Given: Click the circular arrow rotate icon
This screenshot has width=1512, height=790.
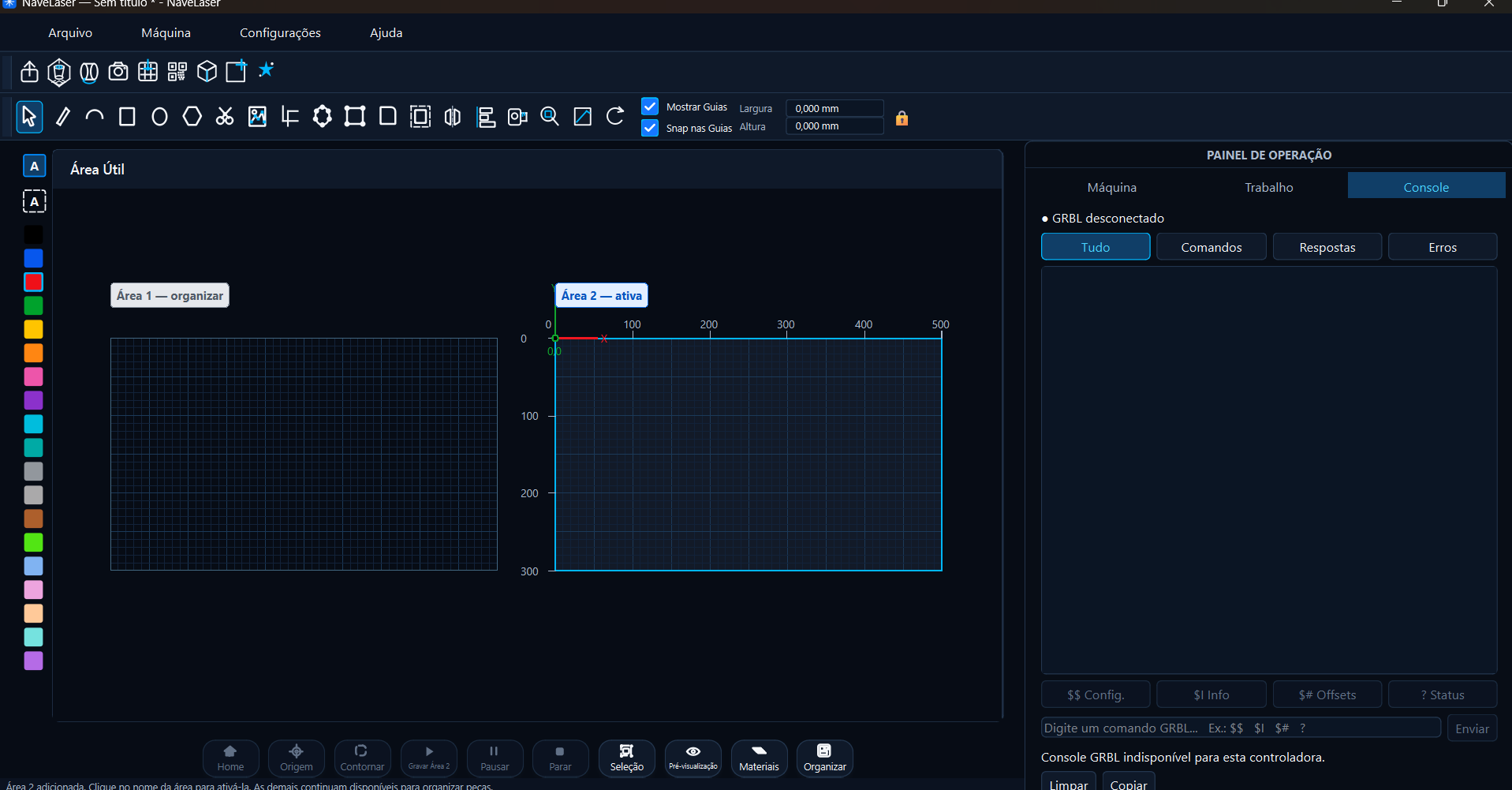Looking at the screenshot, I should [615, 117].
